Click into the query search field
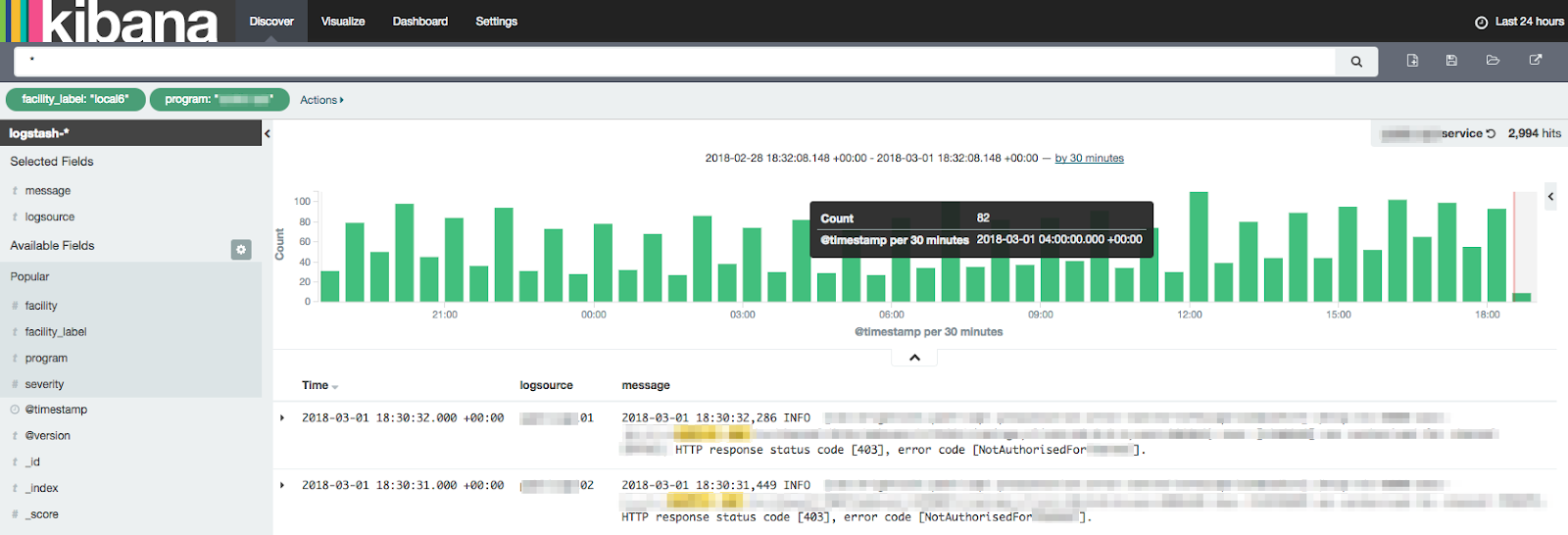This screenshot has height=535, width=1568. (676, 61)
